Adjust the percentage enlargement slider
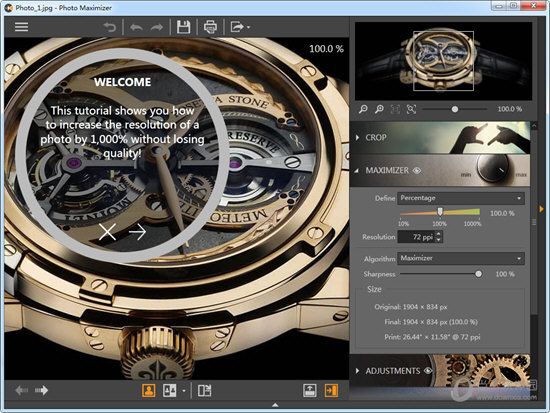Image resolution: width=550 pixels, height=413 pixels. pos(440,212)
